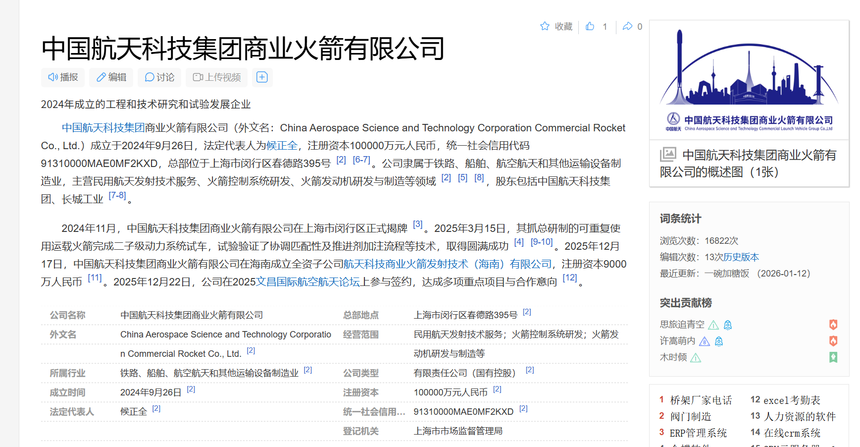
Task: Open reference [3] after 正式揭牌
Action: pyautogui.click(x=418, y=224)
